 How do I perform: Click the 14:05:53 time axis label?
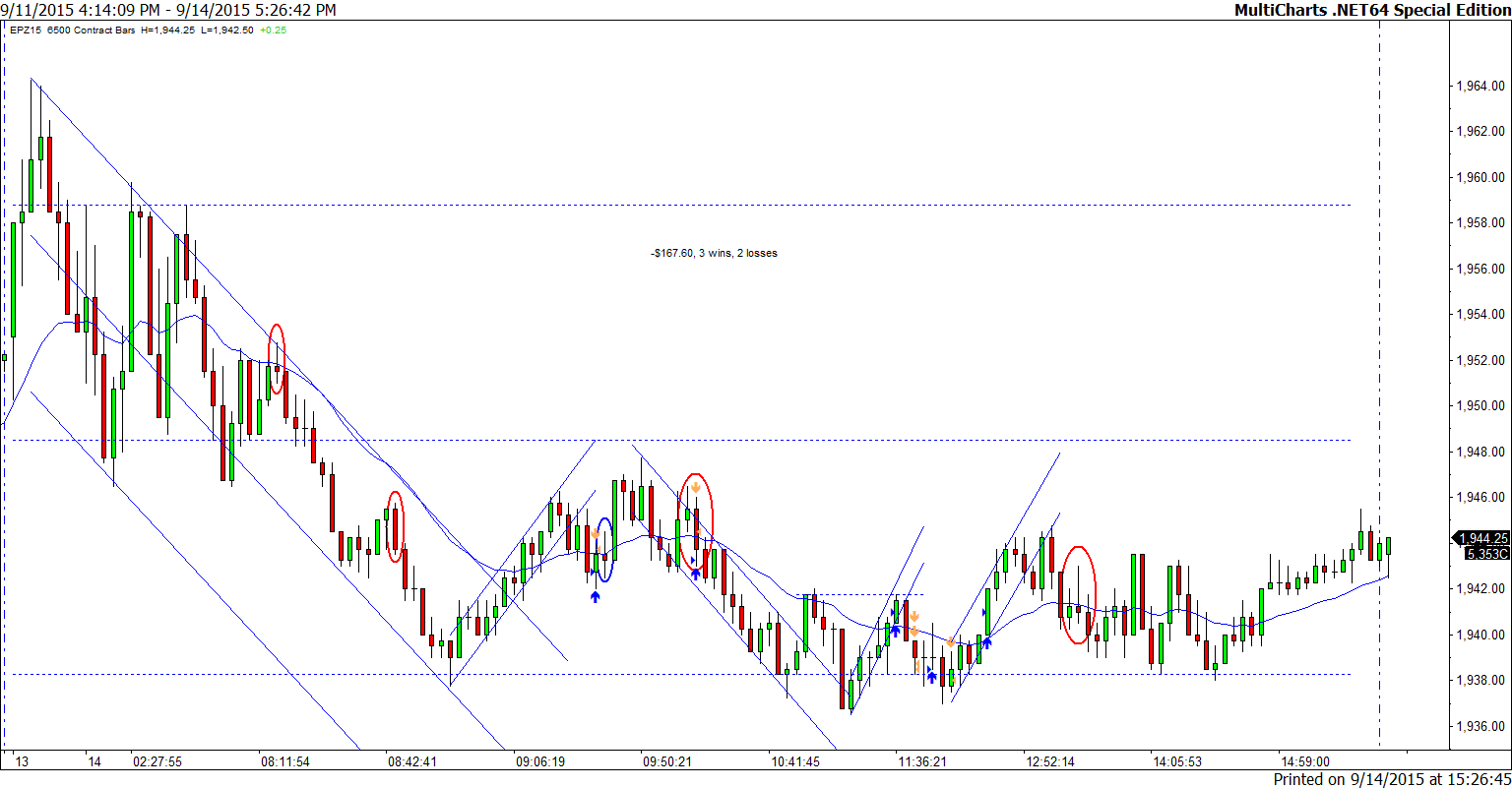click(1177, 761)
